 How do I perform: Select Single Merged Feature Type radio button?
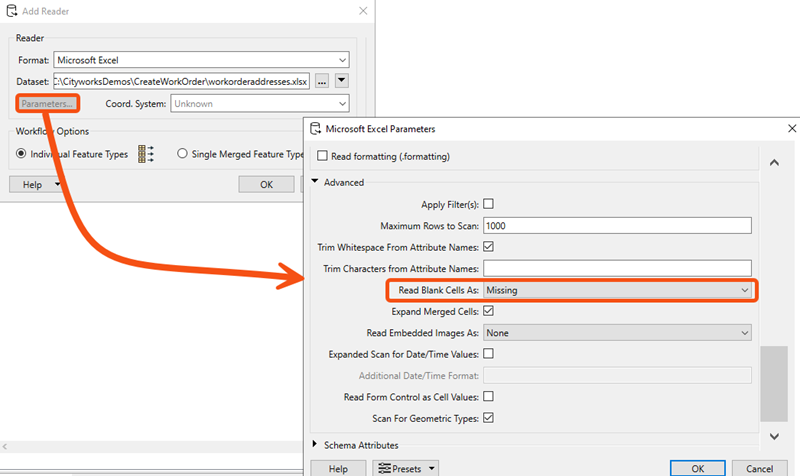(x=182, y=154)
